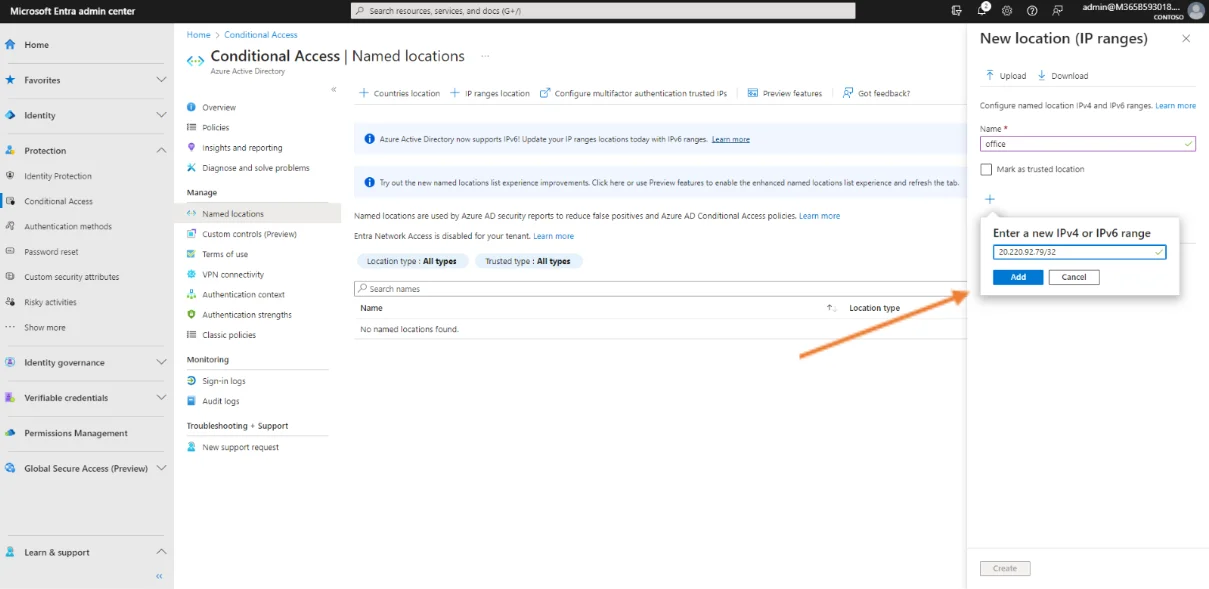The width and height of the screenshot is (1209, 589).
Task: Collapse the Protection section
Action: 161,151
